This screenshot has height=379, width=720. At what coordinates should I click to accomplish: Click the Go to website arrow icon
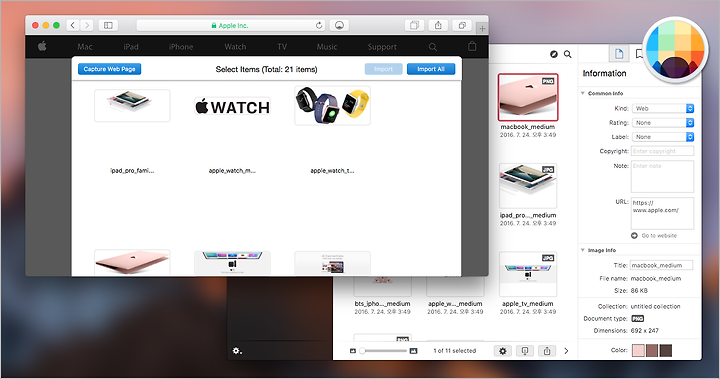pyautogui.click(x=635, y=236)
